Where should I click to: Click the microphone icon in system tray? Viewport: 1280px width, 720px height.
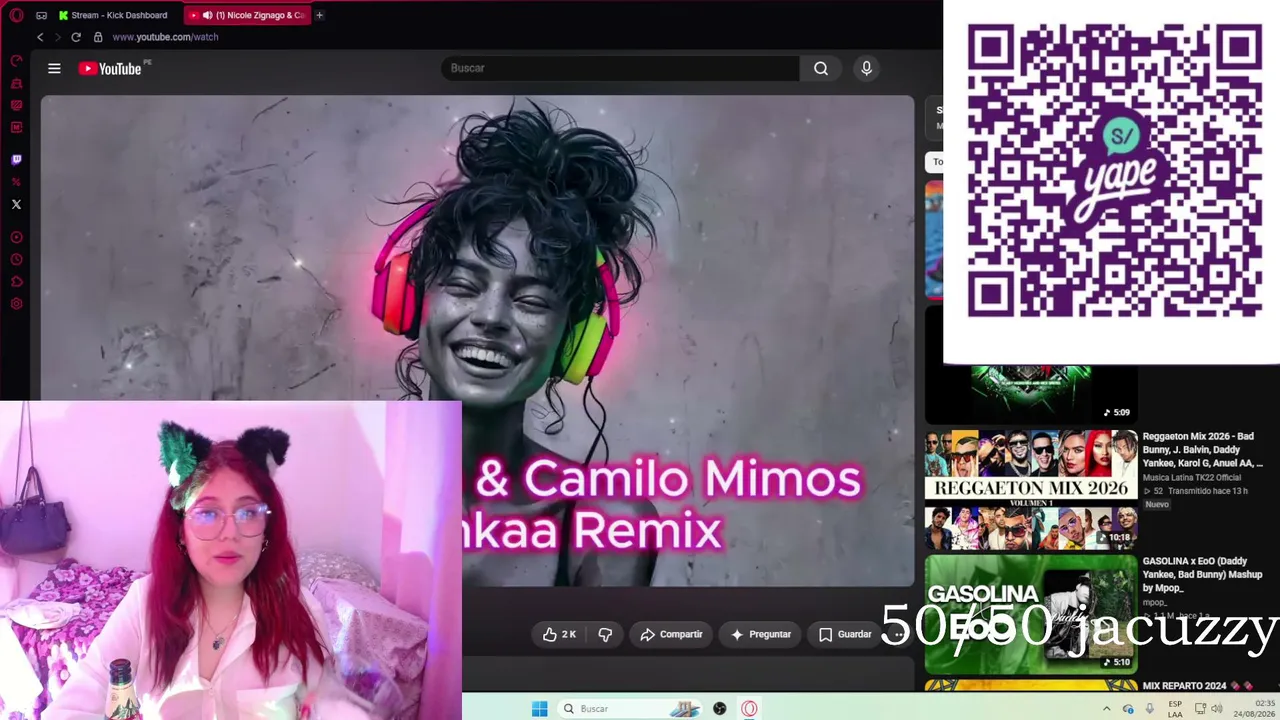(1149, 709)
